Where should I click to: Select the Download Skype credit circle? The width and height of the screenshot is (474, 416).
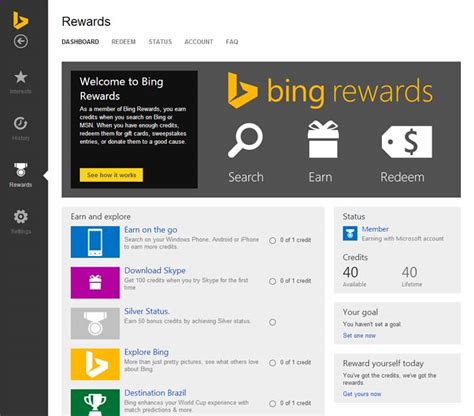(x=272, y=281)
